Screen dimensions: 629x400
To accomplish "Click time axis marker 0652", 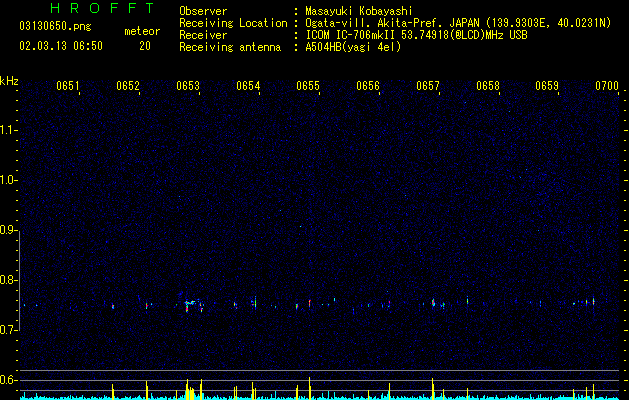I will 128,86.
